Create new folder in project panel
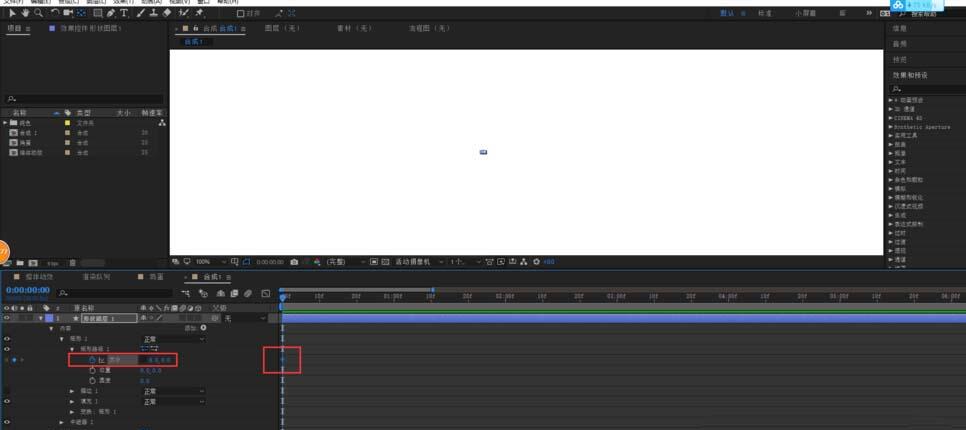Viewport: 966px width, 430px height. click(x=20, y=263)
